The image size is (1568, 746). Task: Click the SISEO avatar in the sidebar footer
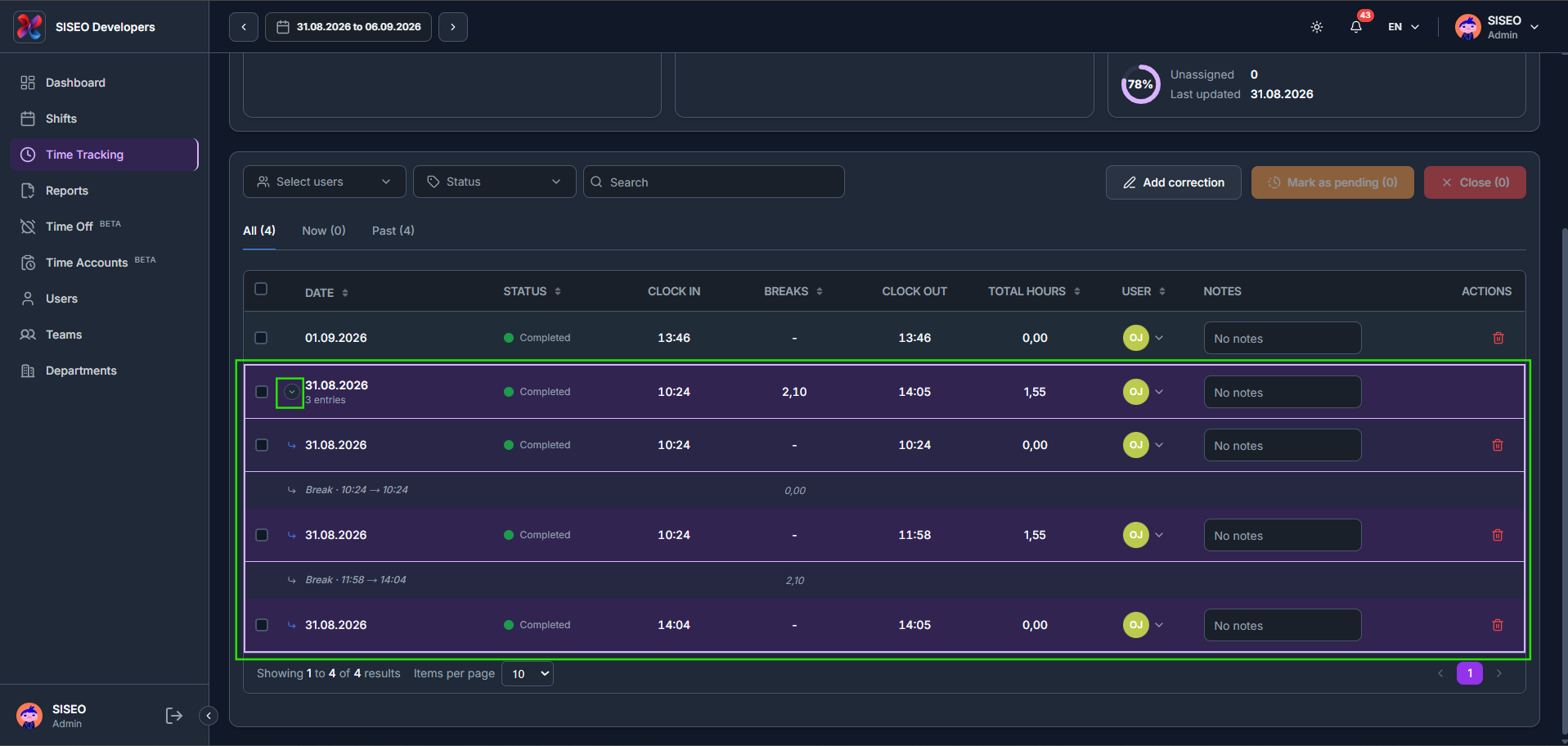[29, 716]
